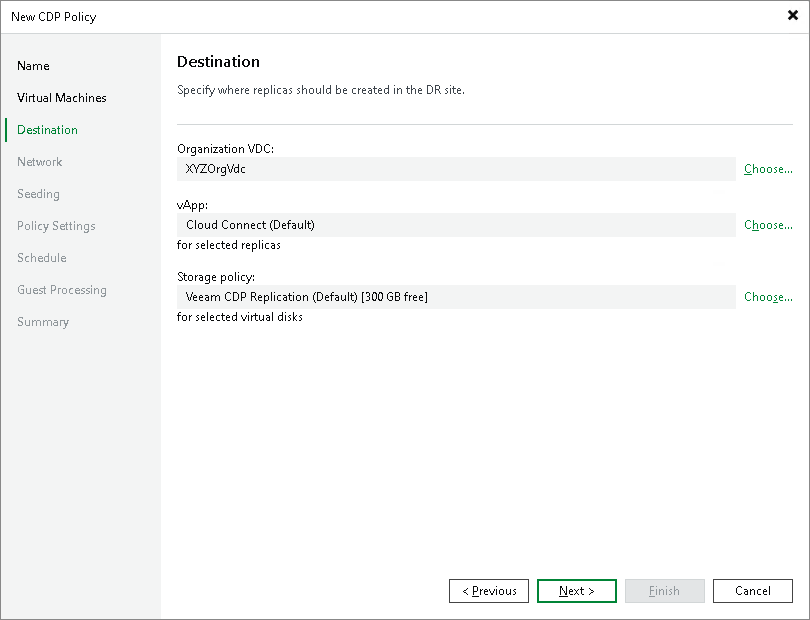Open the vApp chooser

coord(768,225)
